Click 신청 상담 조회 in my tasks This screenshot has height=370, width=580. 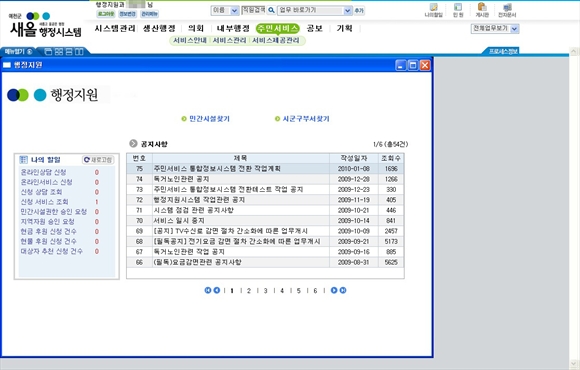tap(41, 192)
